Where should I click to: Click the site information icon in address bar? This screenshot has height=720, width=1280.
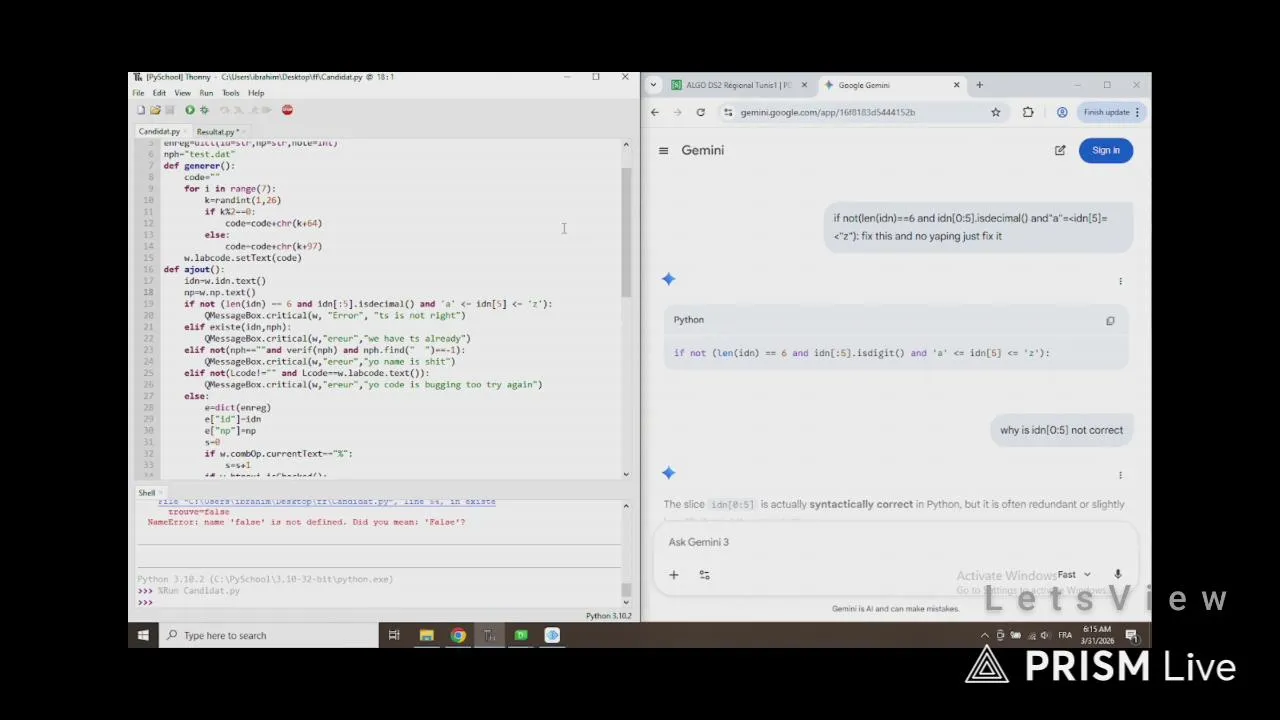[x=728, y=112]
